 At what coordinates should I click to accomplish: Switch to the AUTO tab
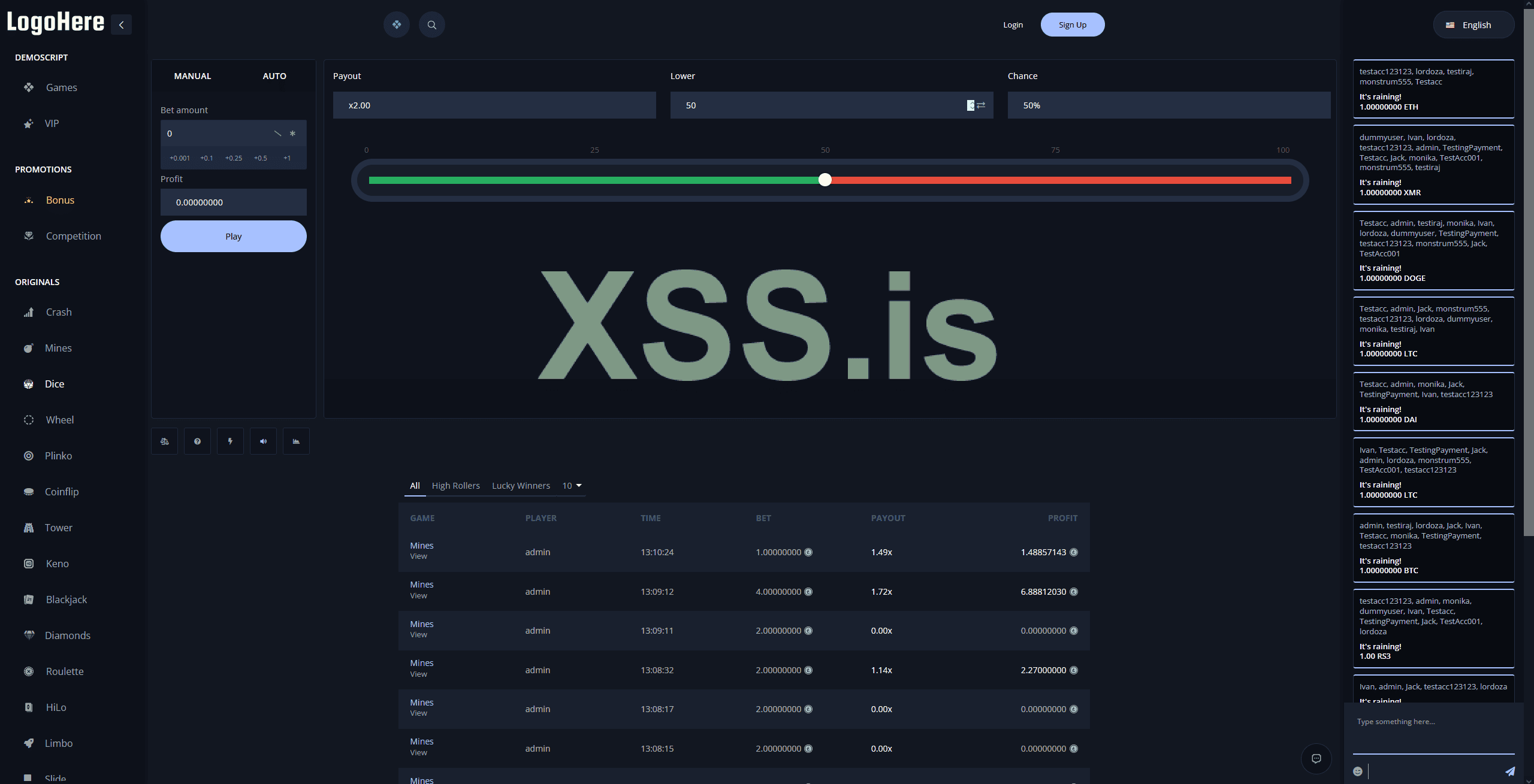(274, 76)
